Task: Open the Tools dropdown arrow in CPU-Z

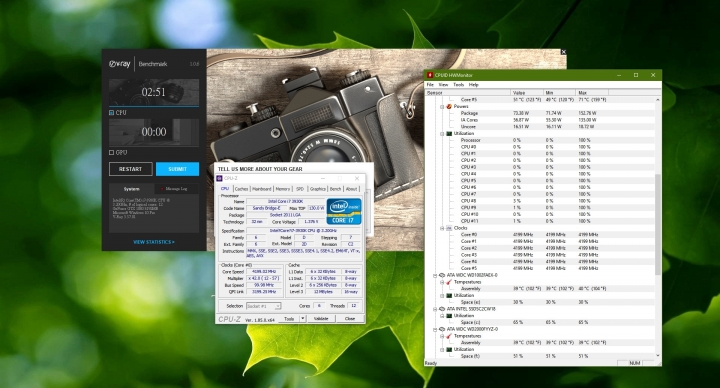Action: (303, 319)
